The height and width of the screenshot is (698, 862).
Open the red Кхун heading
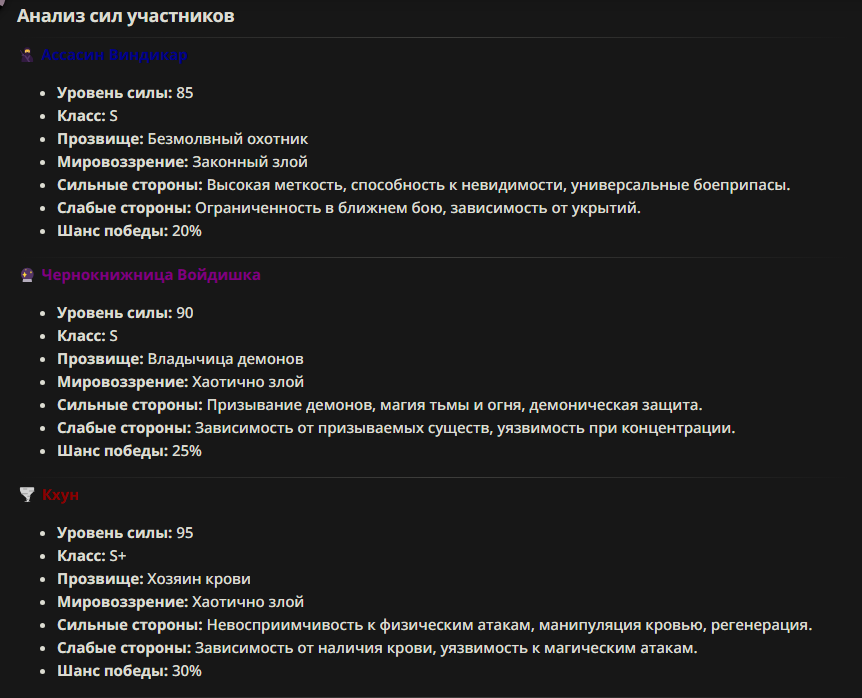click(60, 495)
